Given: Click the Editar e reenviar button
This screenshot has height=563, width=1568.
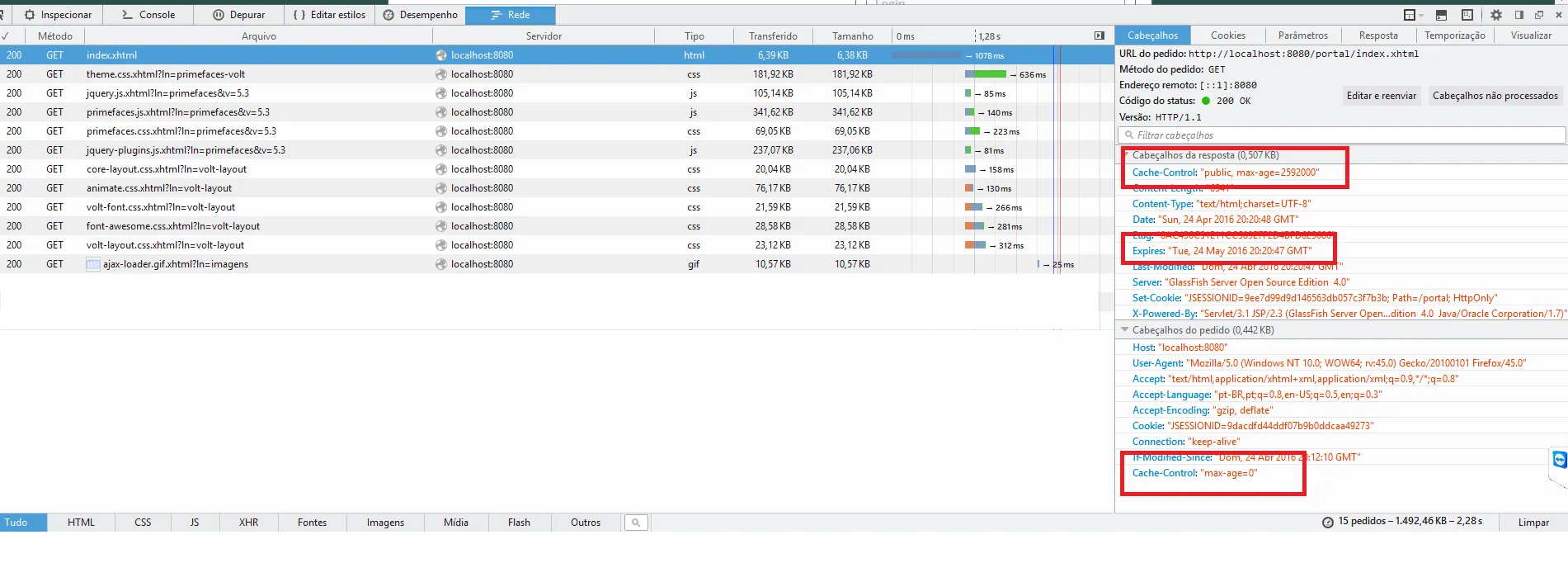Looking at the screenshot, I should pos(1382,96).
